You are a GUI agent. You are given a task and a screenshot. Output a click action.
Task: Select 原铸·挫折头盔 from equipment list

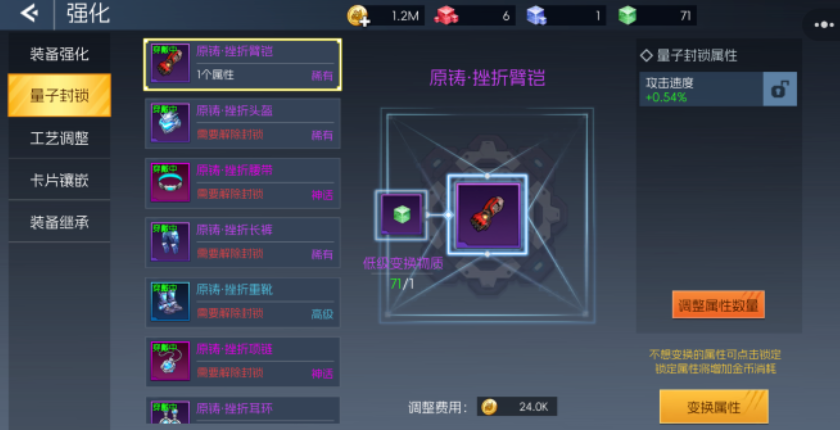point(243,123)
